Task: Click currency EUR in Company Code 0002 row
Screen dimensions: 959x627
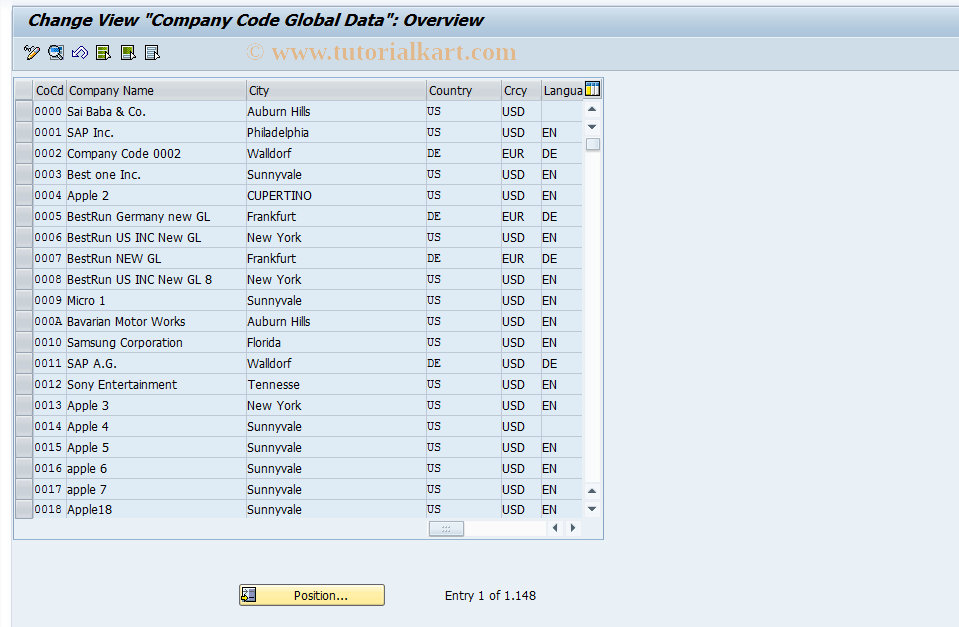Action: (x=513, y=154)
